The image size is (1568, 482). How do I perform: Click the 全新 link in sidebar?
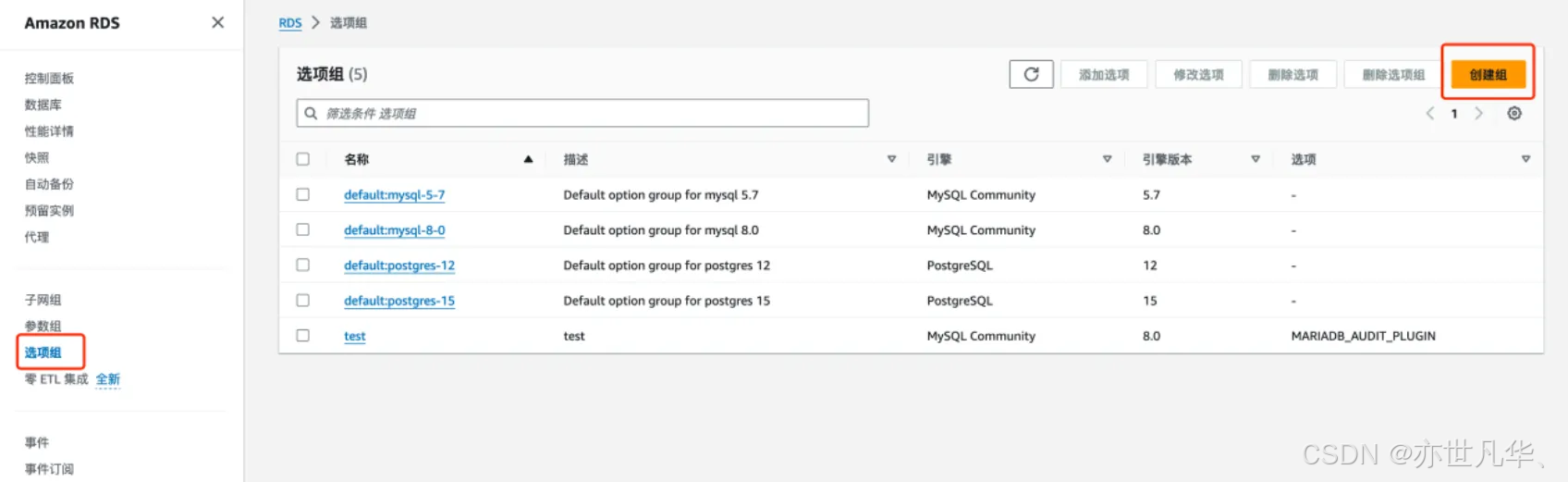coord(108,379)
